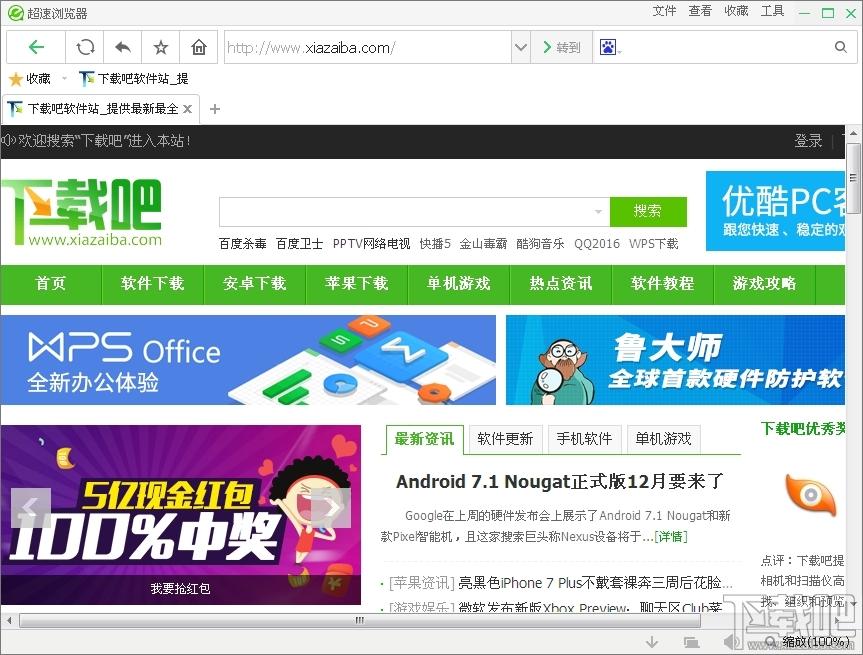The height and width of the screenshot is (655, 863).
Task: Open 热点资讯 navigation item
Action: [560, 283]
